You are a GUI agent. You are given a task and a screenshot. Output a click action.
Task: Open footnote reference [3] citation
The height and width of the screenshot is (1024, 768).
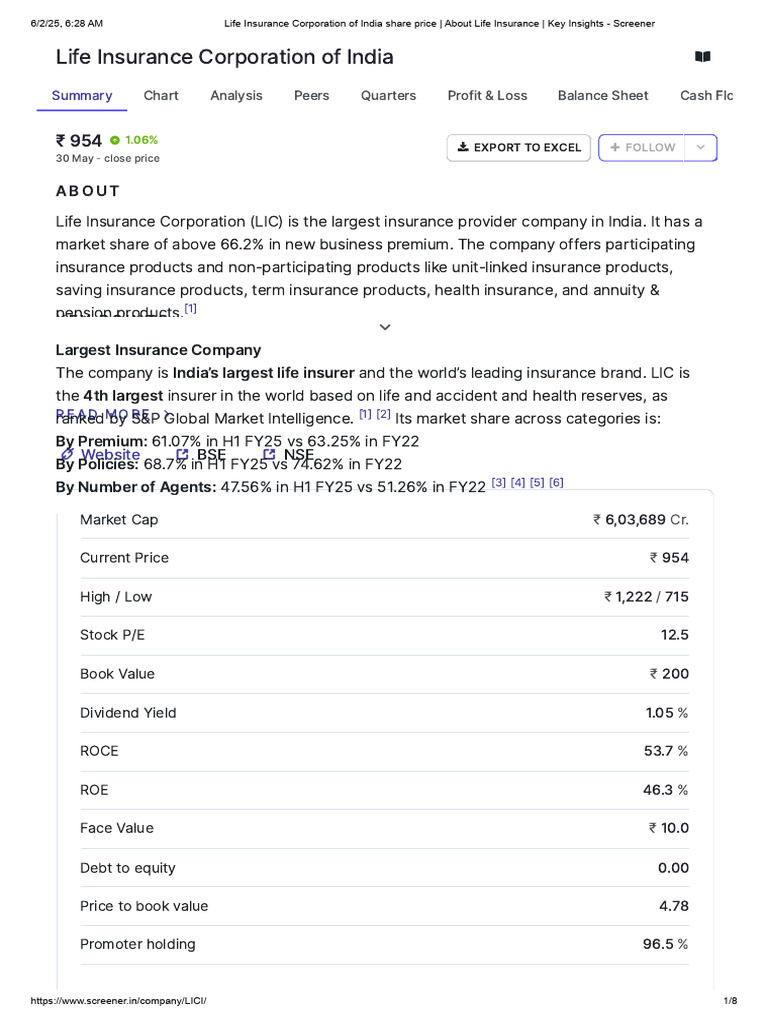498,483
